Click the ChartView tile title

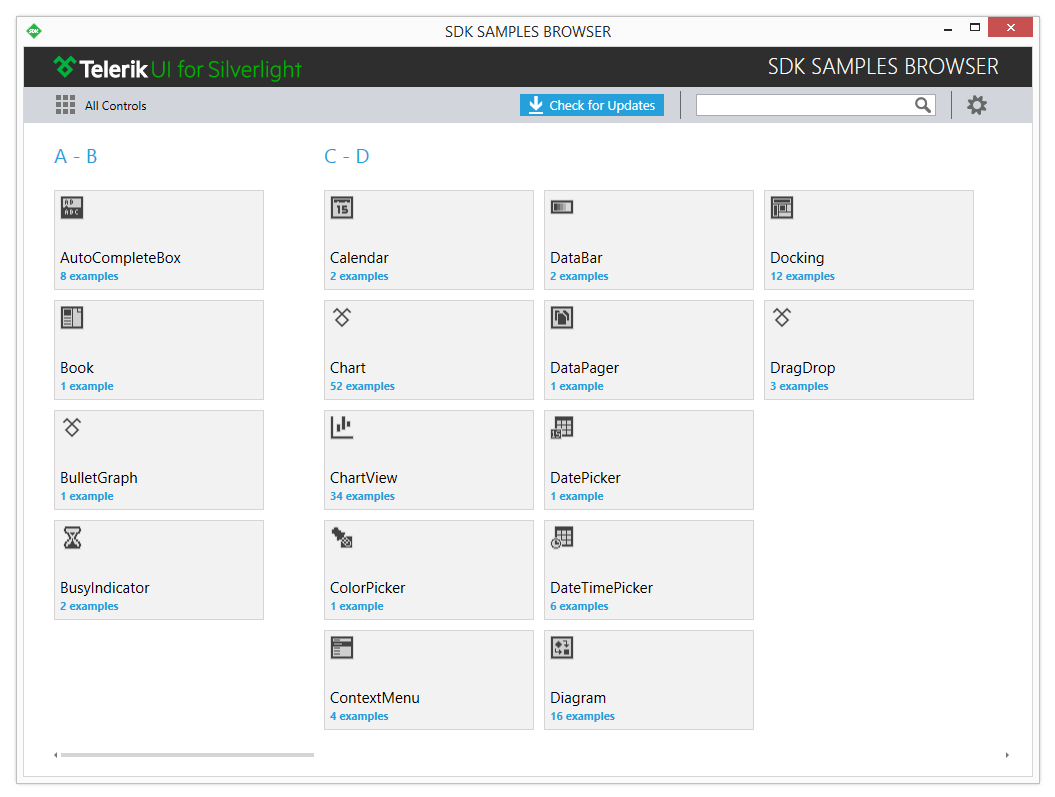[363, 478]
